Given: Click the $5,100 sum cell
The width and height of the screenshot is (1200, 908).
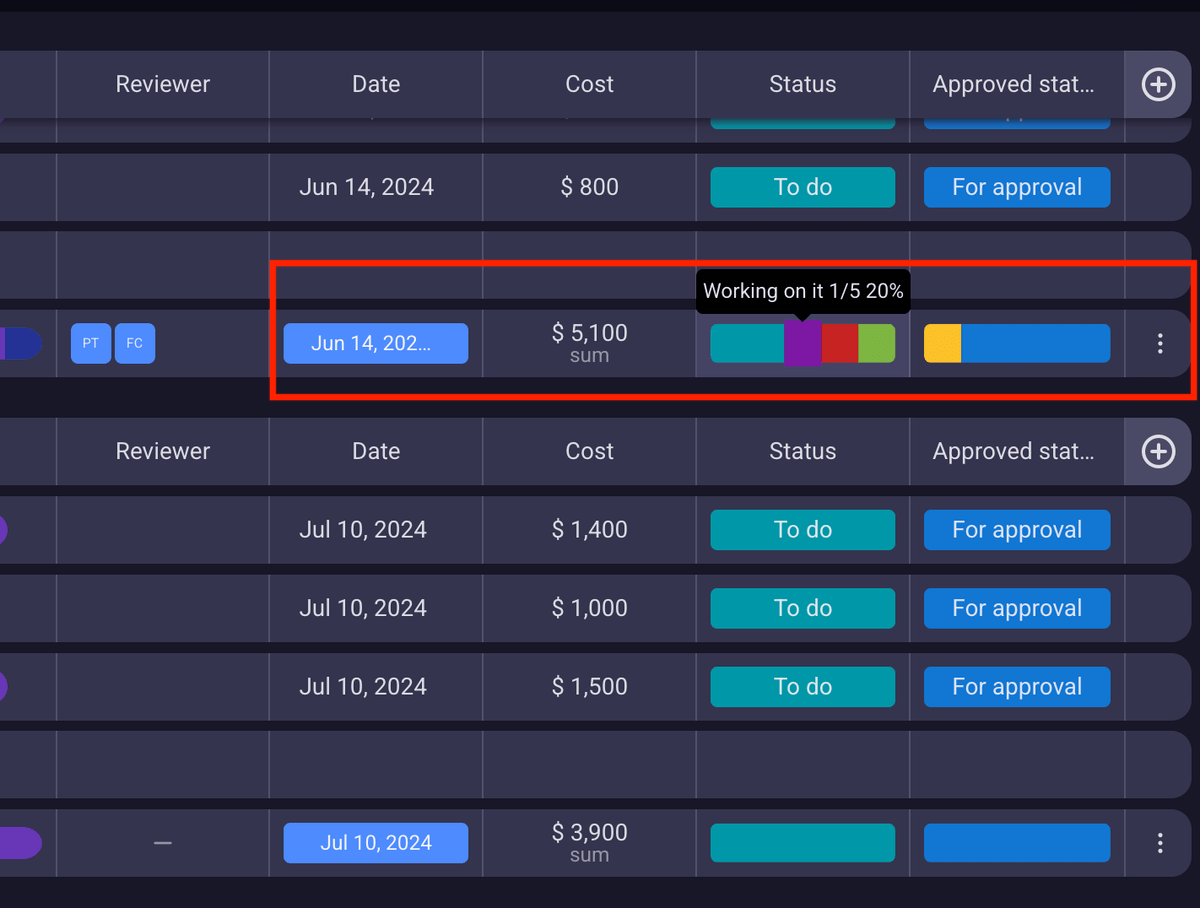Looking at the screenshot, I should pos(589,343).
